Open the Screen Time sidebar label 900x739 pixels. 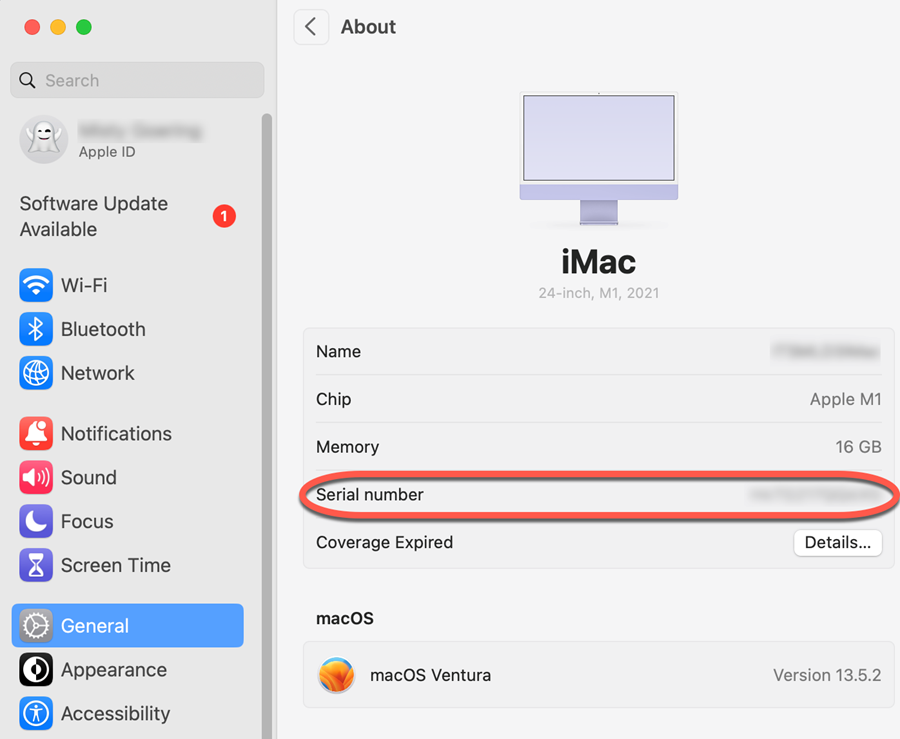coord(116,565)
